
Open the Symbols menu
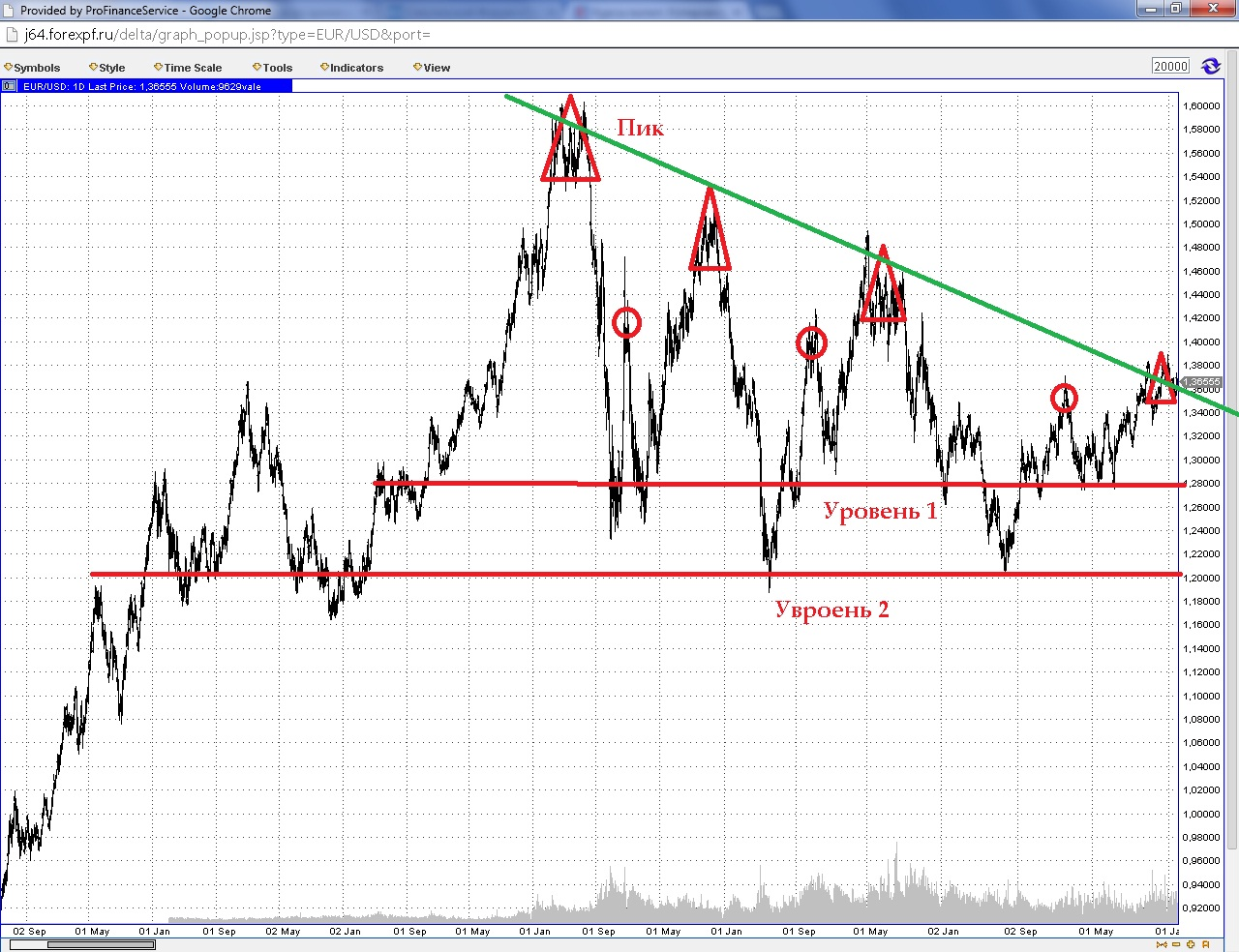click(x=32, y=68)
